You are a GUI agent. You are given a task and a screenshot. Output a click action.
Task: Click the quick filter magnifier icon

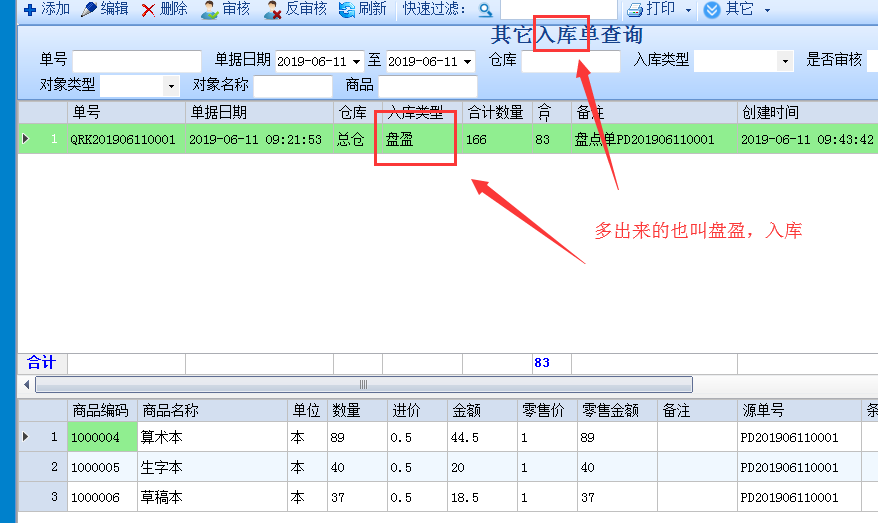point(485,10)
